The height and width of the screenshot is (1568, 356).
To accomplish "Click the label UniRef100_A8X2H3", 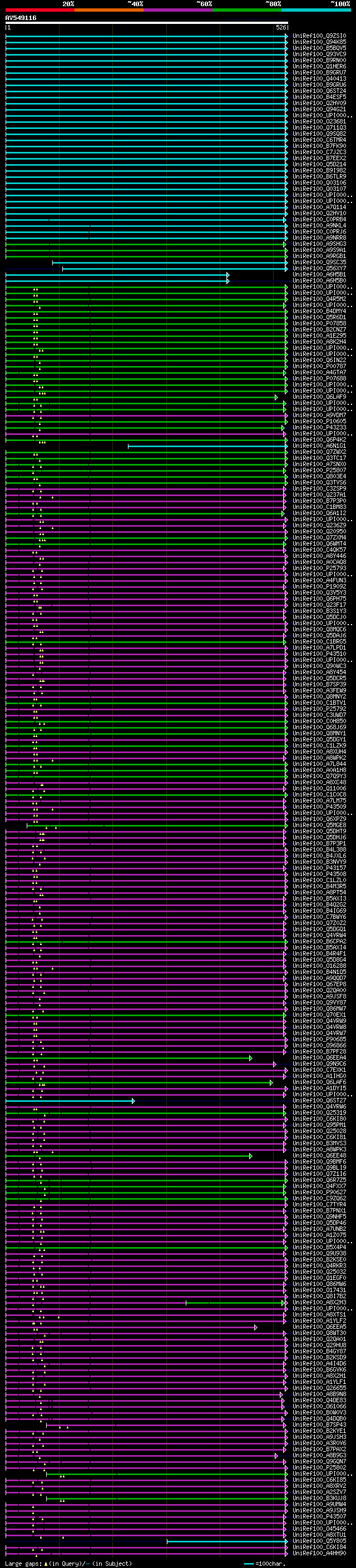I will click(x=319, y=1303).
